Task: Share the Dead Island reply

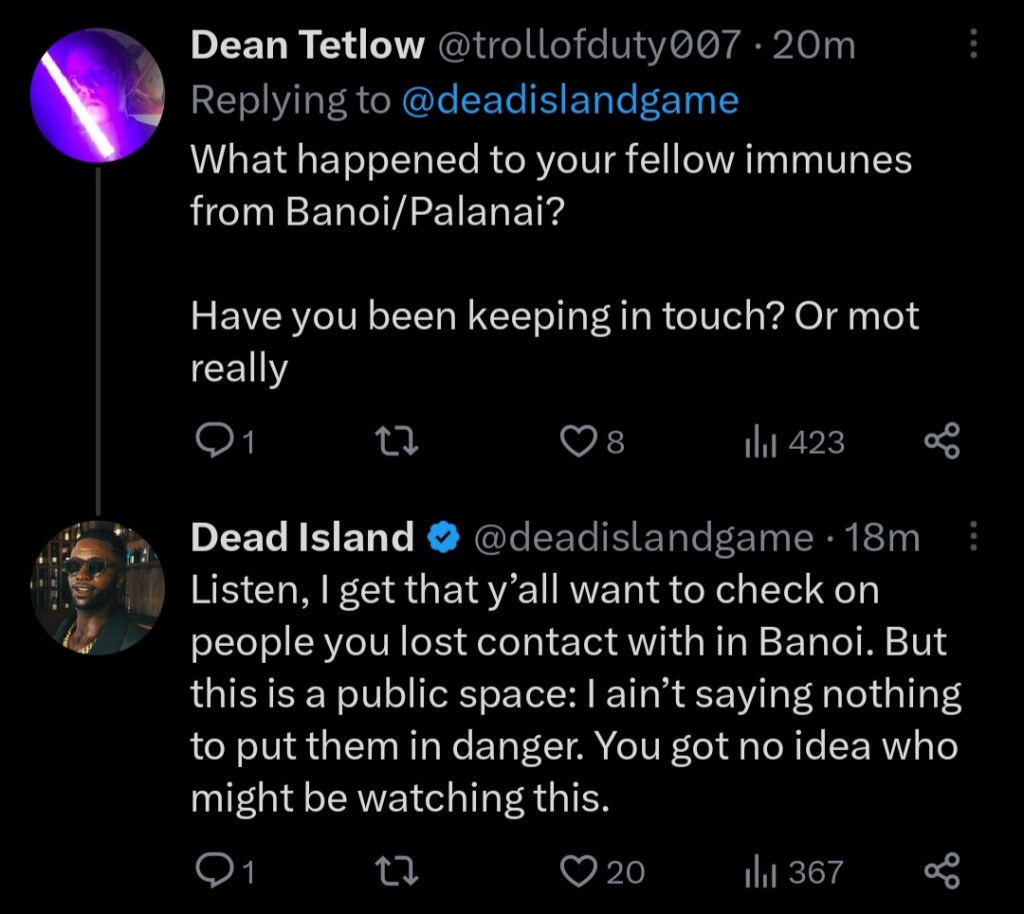Action: tap(942, 872)
